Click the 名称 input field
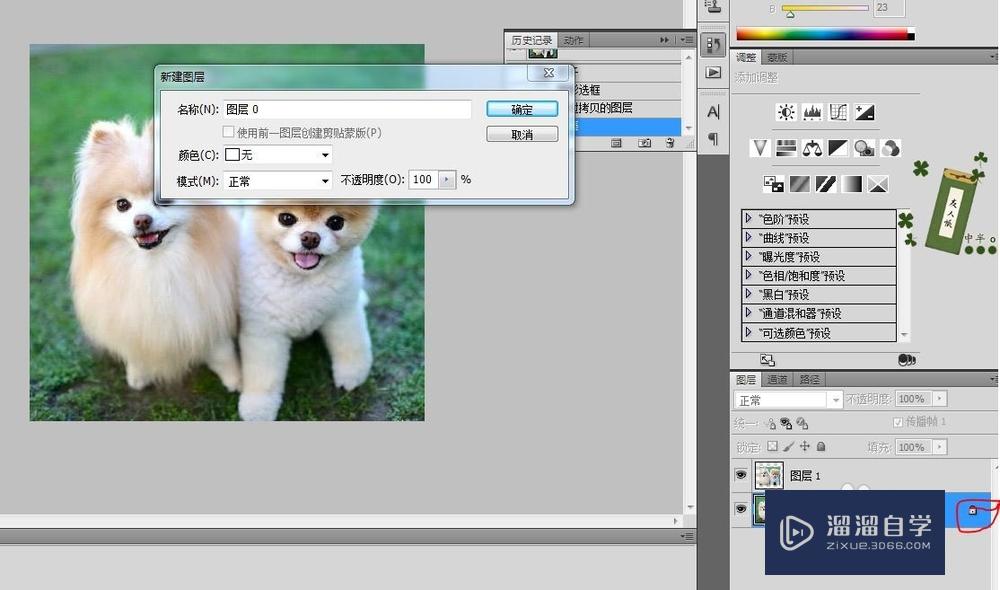 [x=346, y=109]
